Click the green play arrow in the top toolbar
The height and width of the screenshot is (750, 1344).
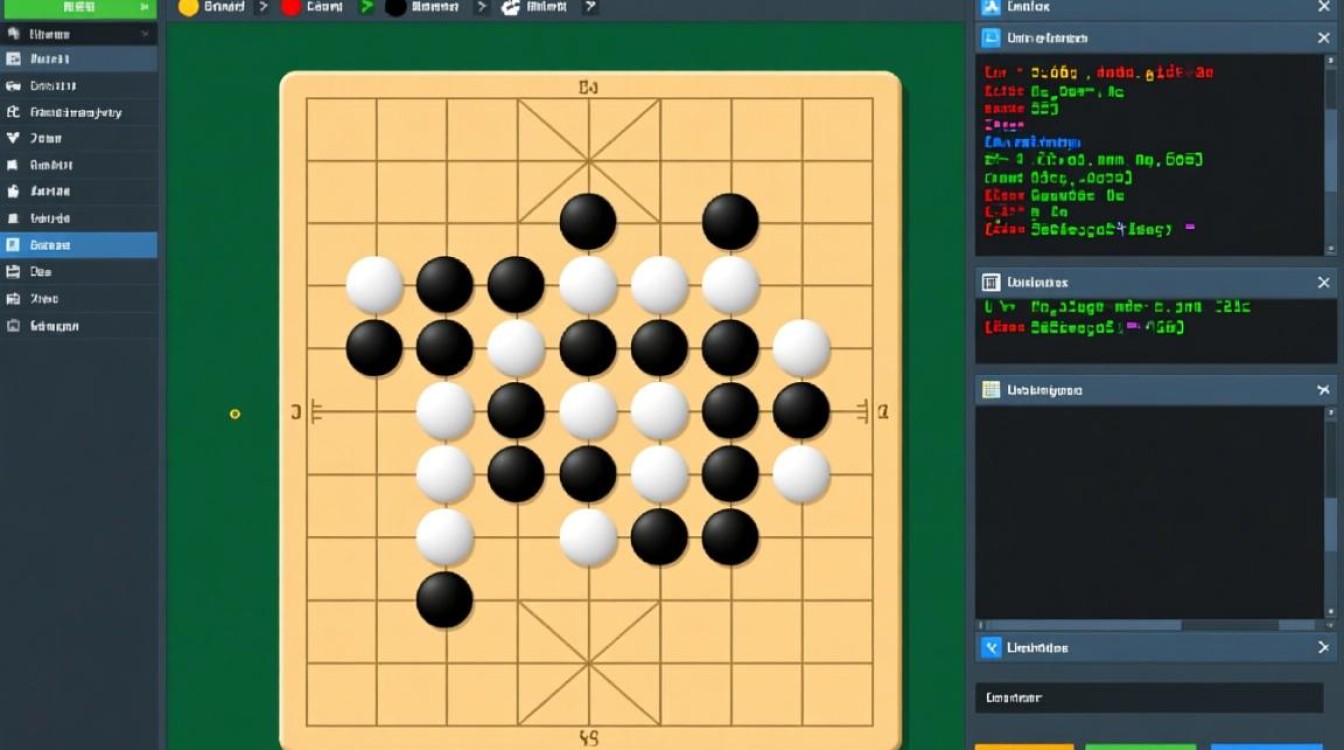pos(367,8)
